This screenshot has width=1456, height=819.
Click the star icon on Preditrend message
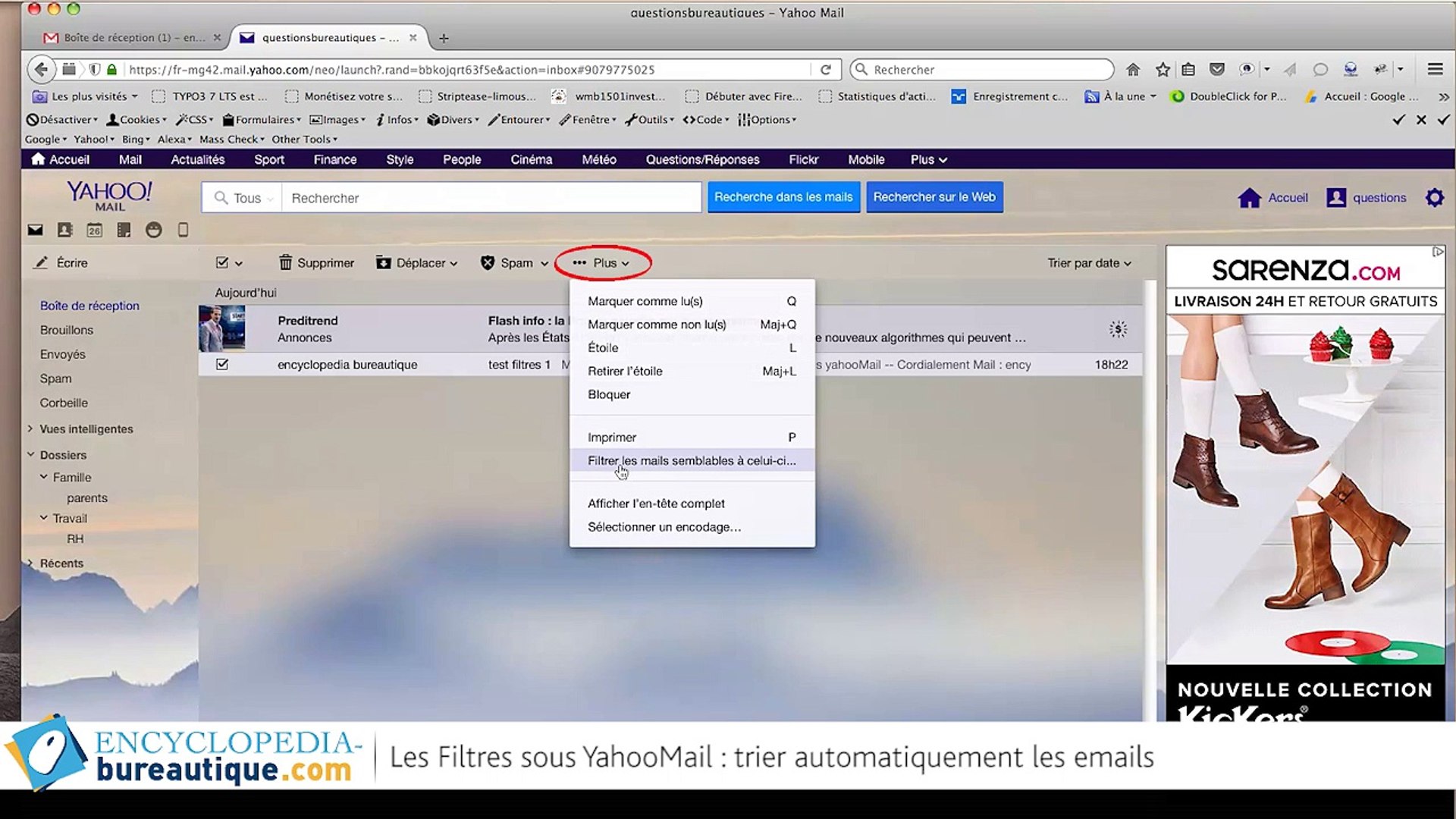(1118, 329)
